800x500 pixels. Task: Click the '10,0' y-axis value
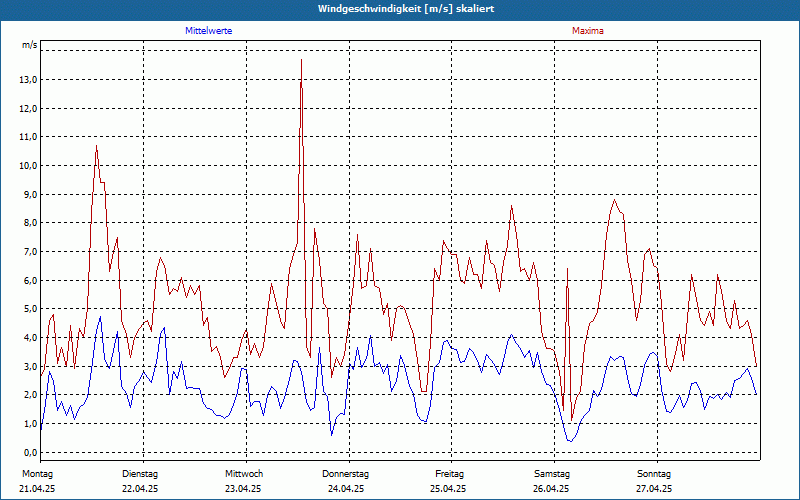(x=29, y=166)
